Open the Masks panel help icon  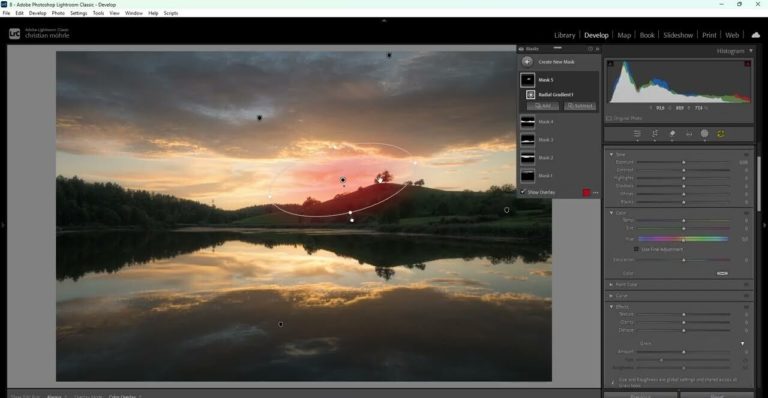tap(590, 49)
